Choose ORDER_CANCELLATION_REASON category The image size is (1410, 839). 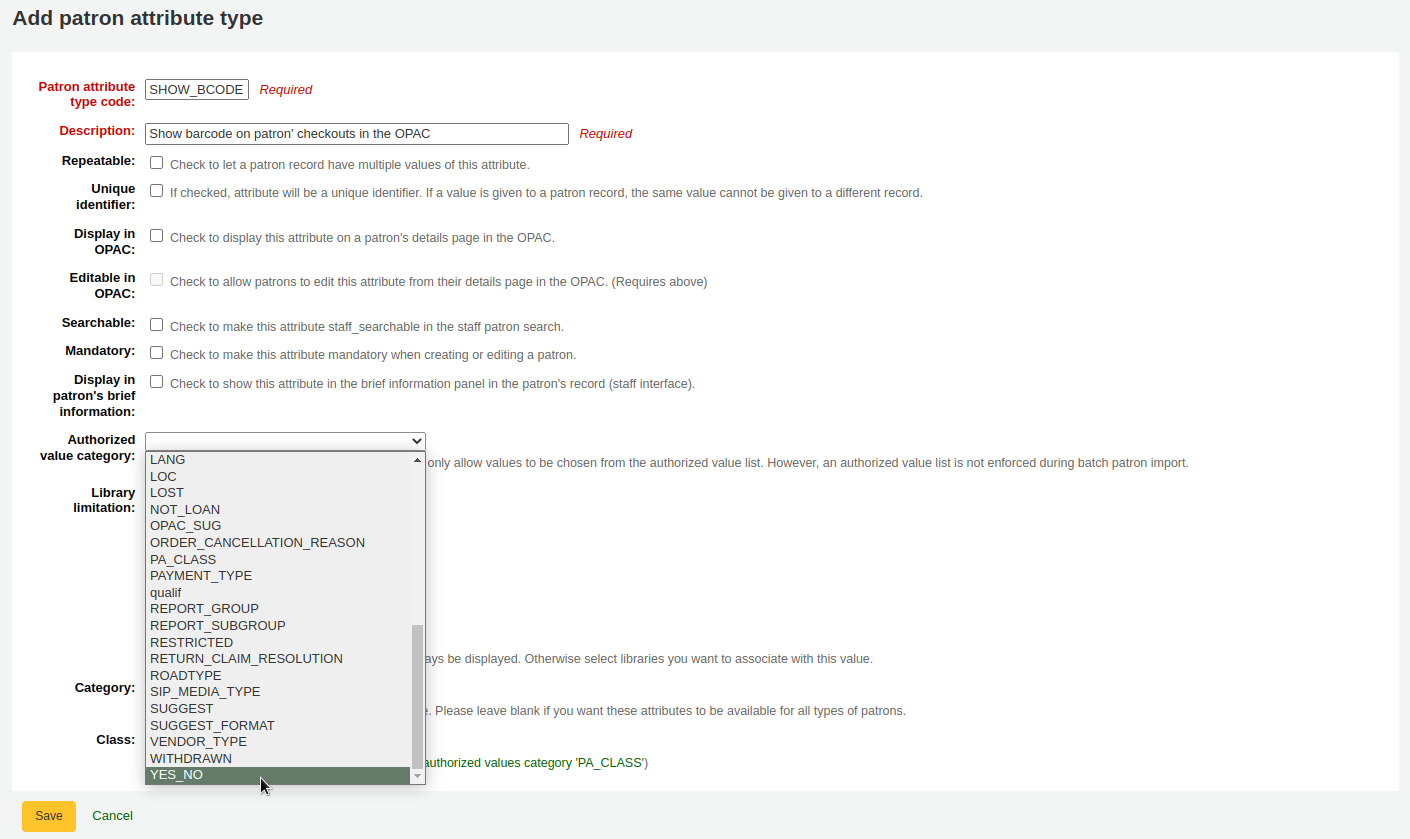click(x=257, y=542)
